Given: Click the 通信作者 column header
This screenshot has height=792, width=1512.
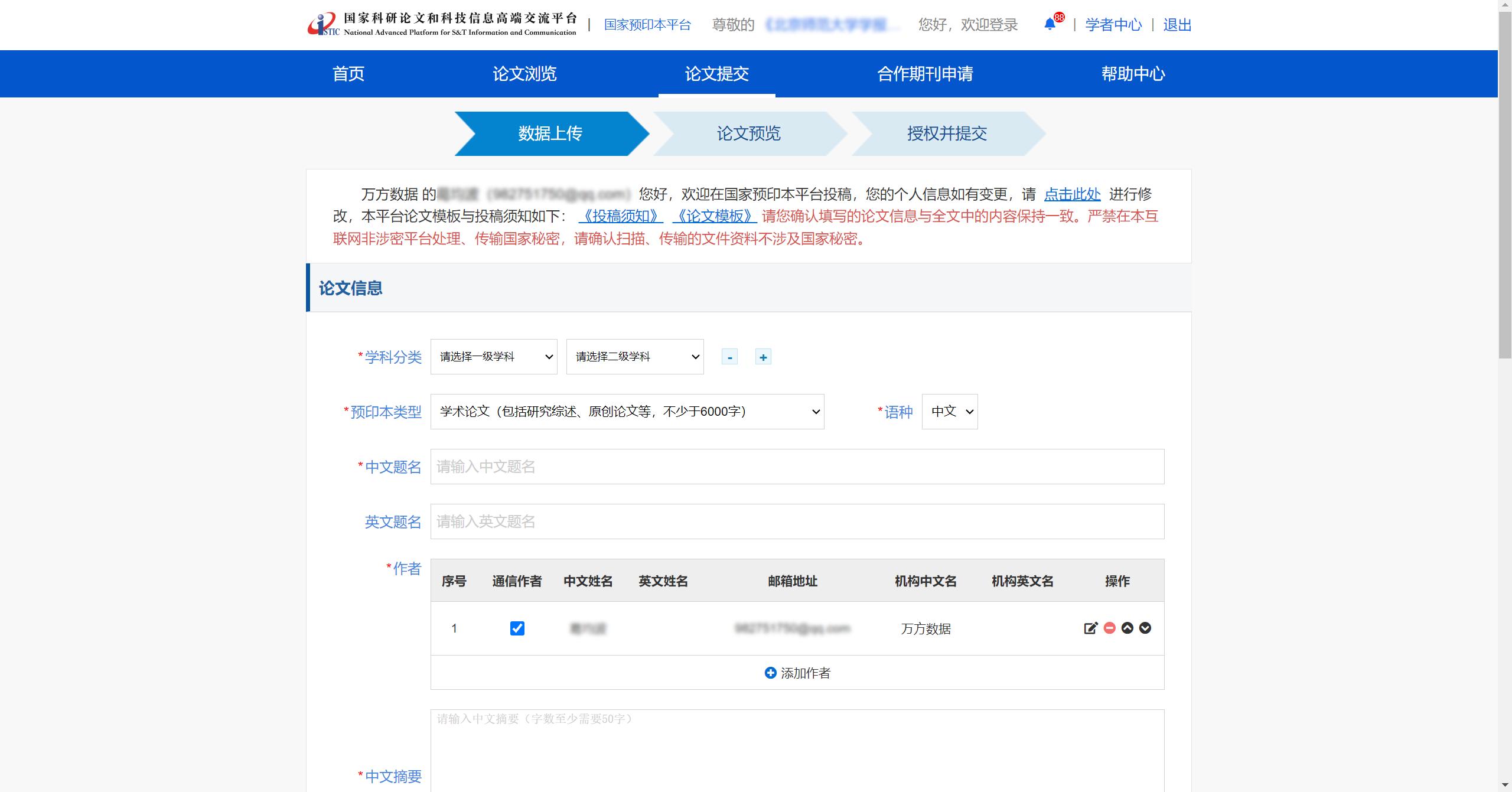Looking at the screenshot, I should tap(517, 581).
